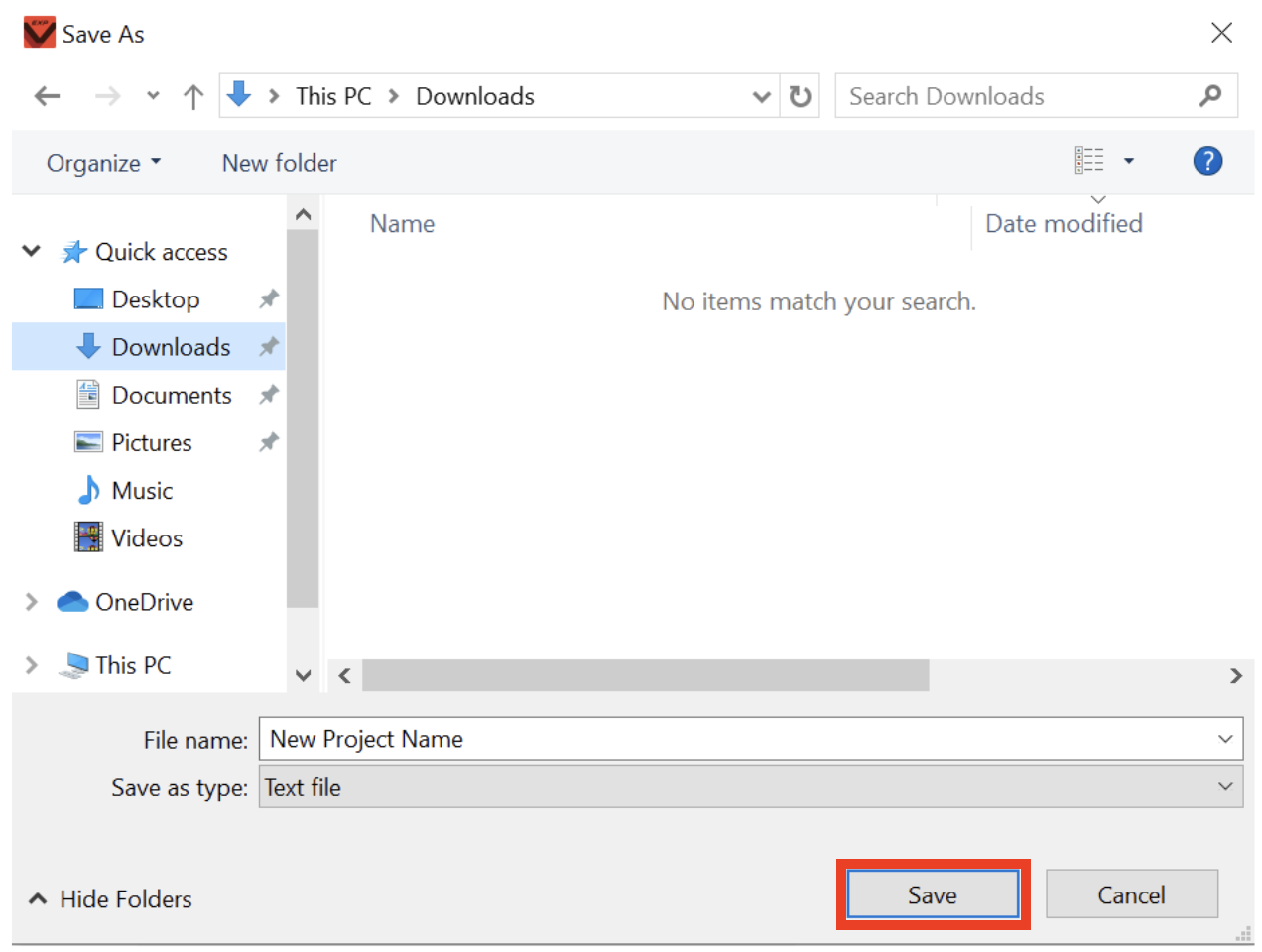Create a new folder
The width and height of the screenshot is (1262, 952).
pos(279,162)
